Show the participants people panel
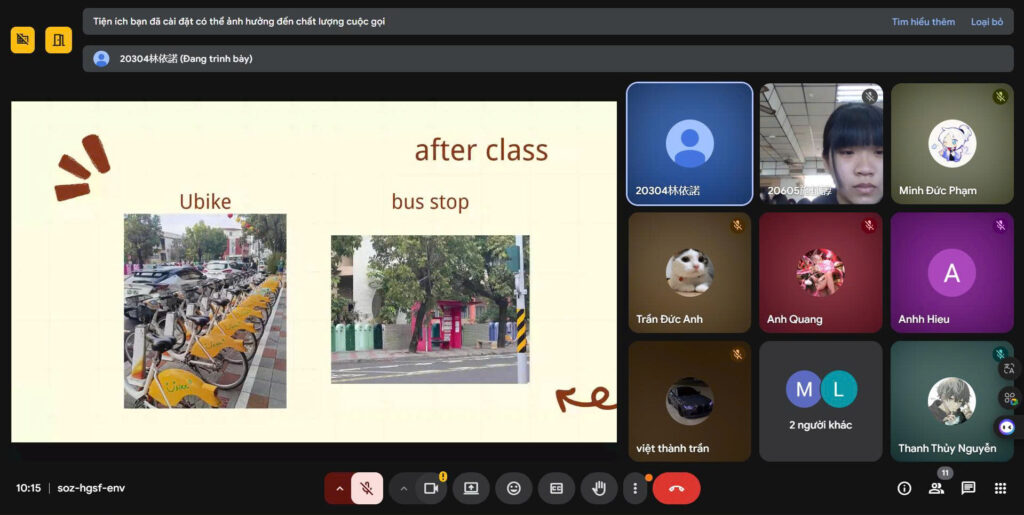1024x515 pixels. click(936, 488)
